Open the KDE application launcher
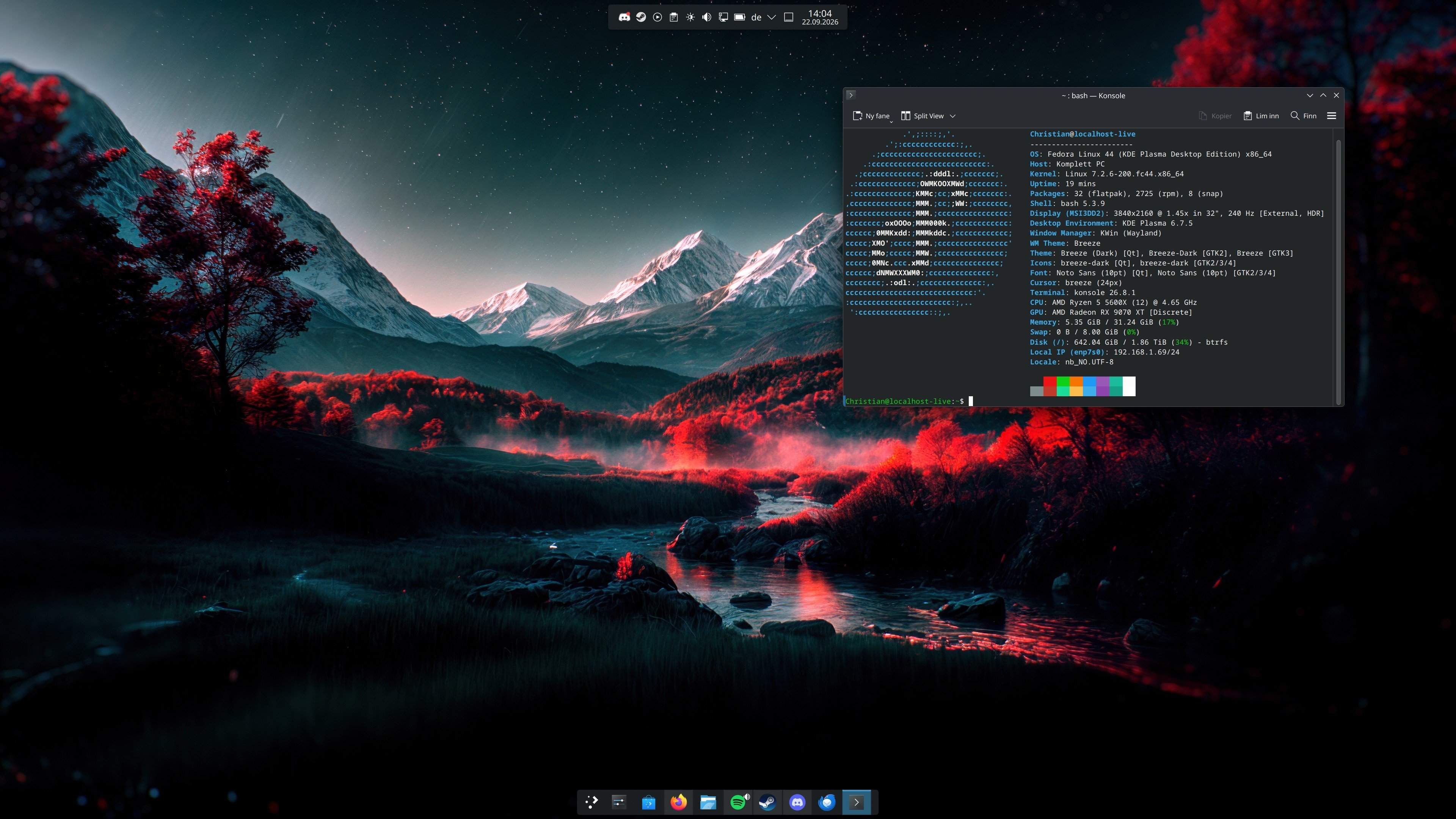This screenshot has width=1456, height=819. pos(592,802)
